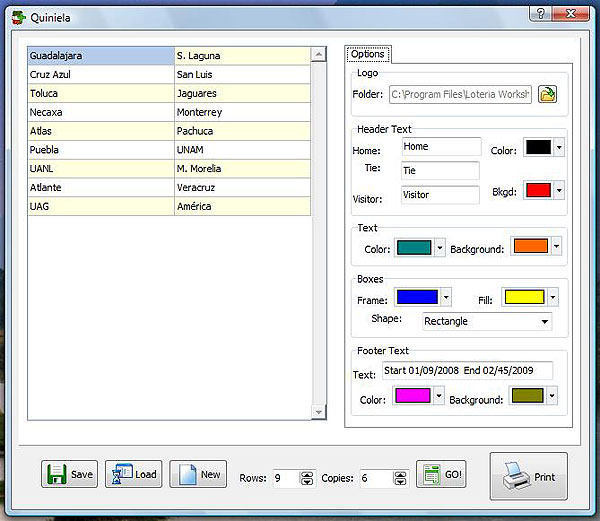Click the orange Text Background swatch
Image resolution: width=600 pixels, height=521 pixels.
click(529, 246)
